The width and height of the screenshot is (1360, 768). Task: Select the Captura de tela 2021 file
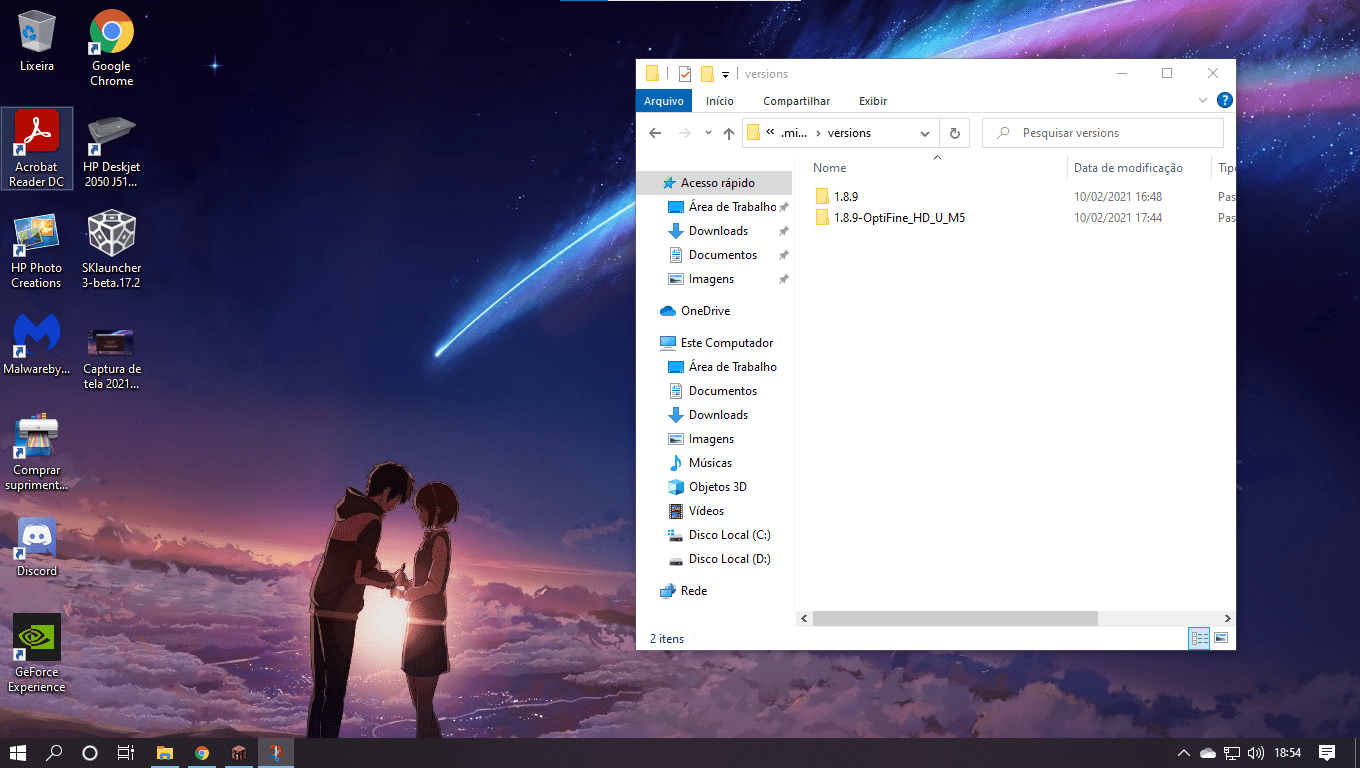(112, 358)
